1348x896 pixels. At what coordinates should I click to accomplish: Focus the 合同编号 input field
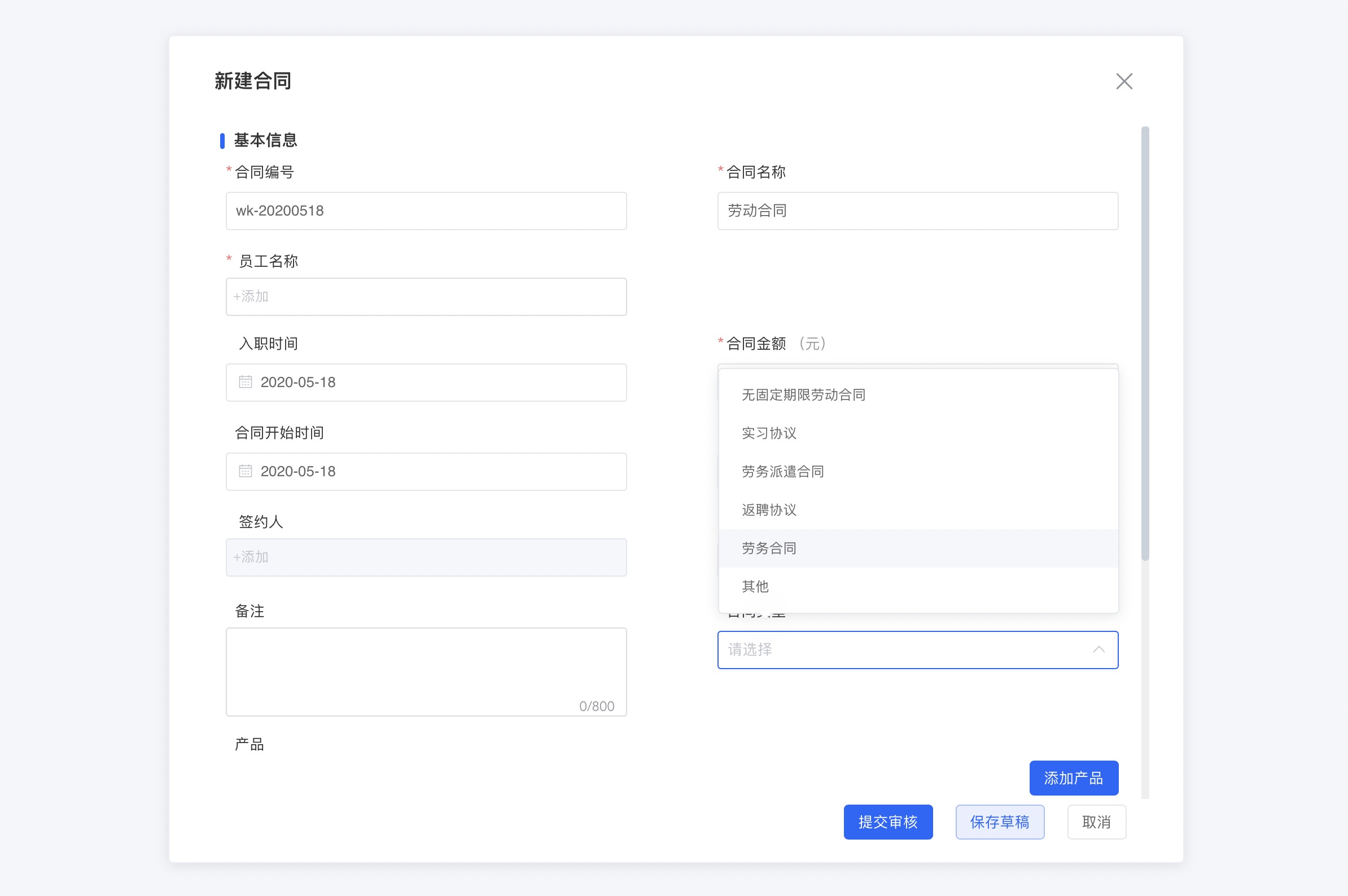(x=426, y=211)
